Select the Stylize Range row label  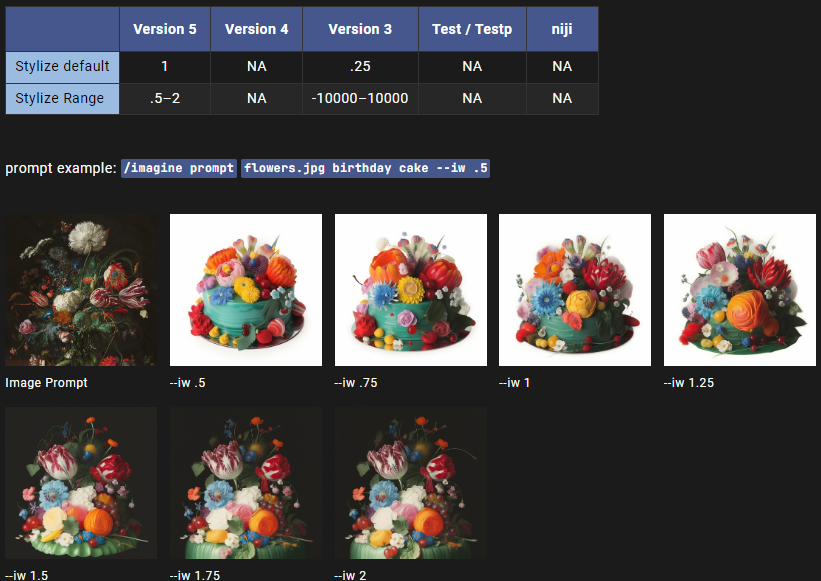point(62,98)
